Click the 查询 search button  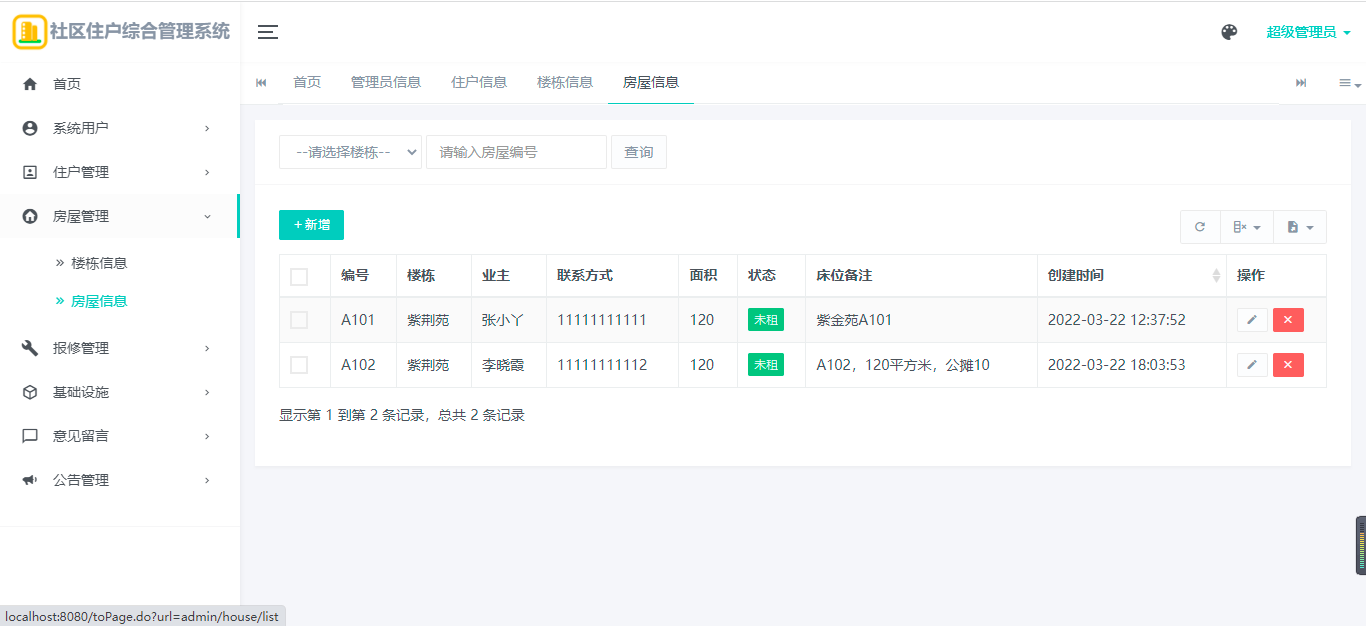[x=639, y=152]
